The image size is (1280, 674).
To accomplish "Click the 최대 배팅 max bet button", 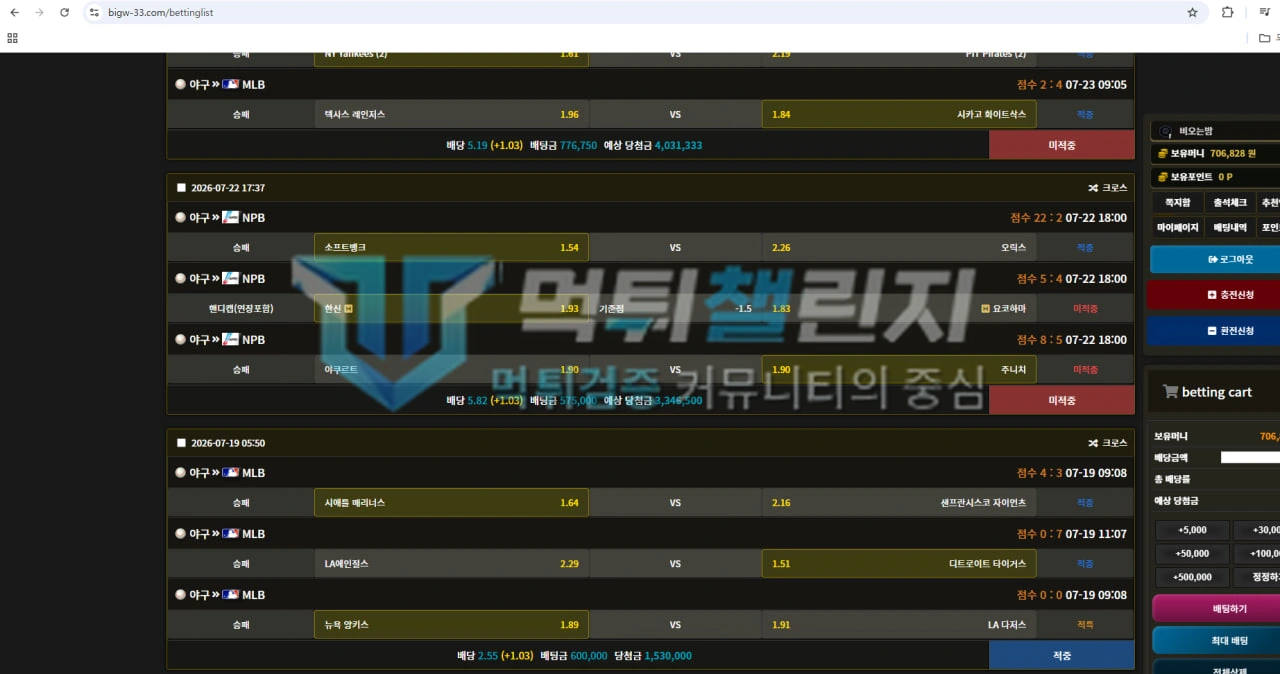I will pyautogui.click(x=1216, y=641).
